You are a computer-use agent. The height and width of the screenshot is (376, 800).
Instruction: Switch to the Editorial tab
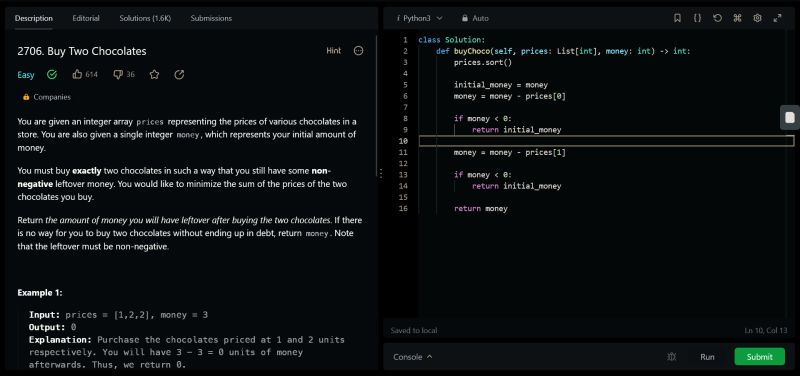coord(86,18)
